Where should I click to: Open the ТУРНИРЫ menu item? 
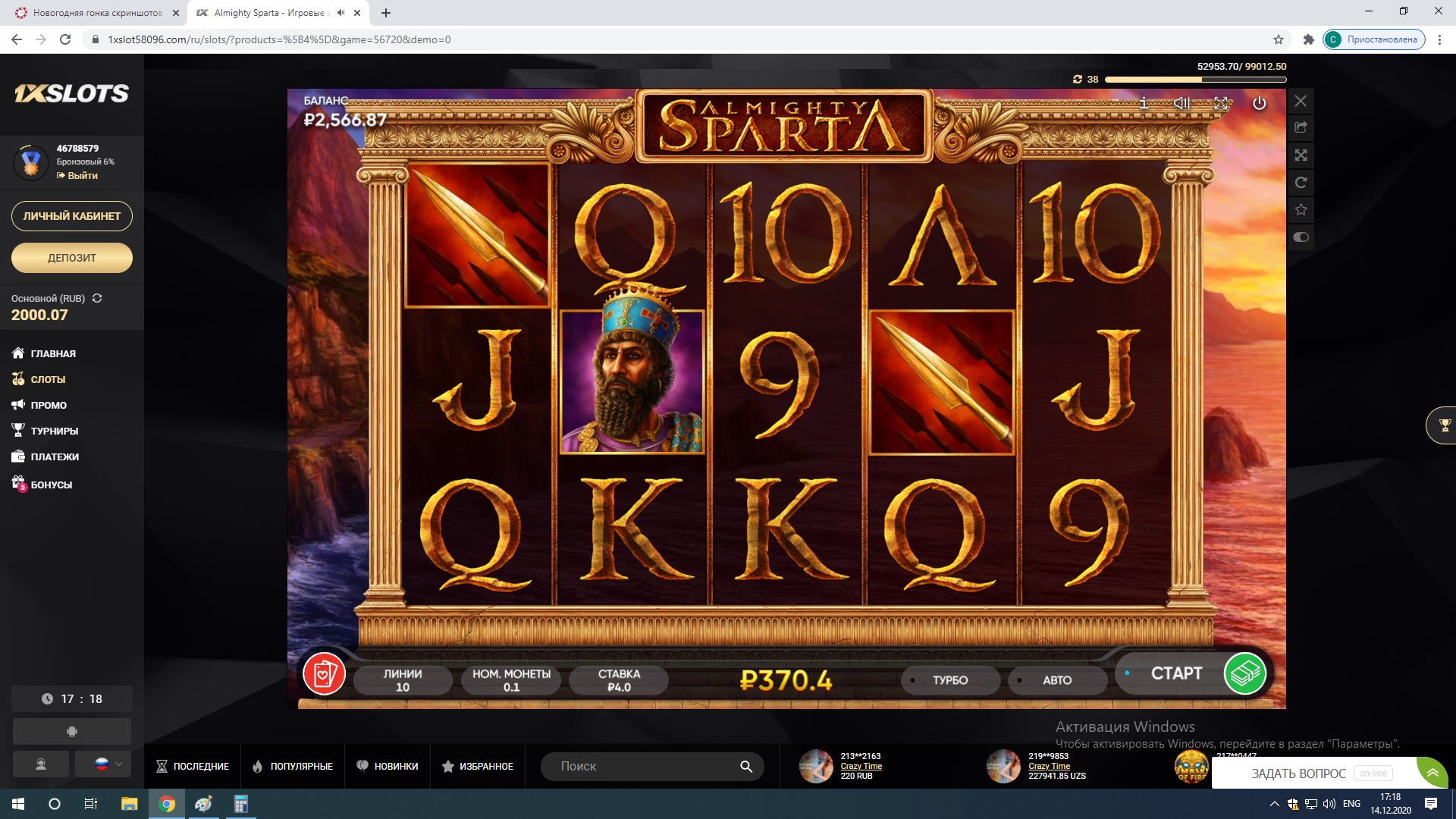54,431
